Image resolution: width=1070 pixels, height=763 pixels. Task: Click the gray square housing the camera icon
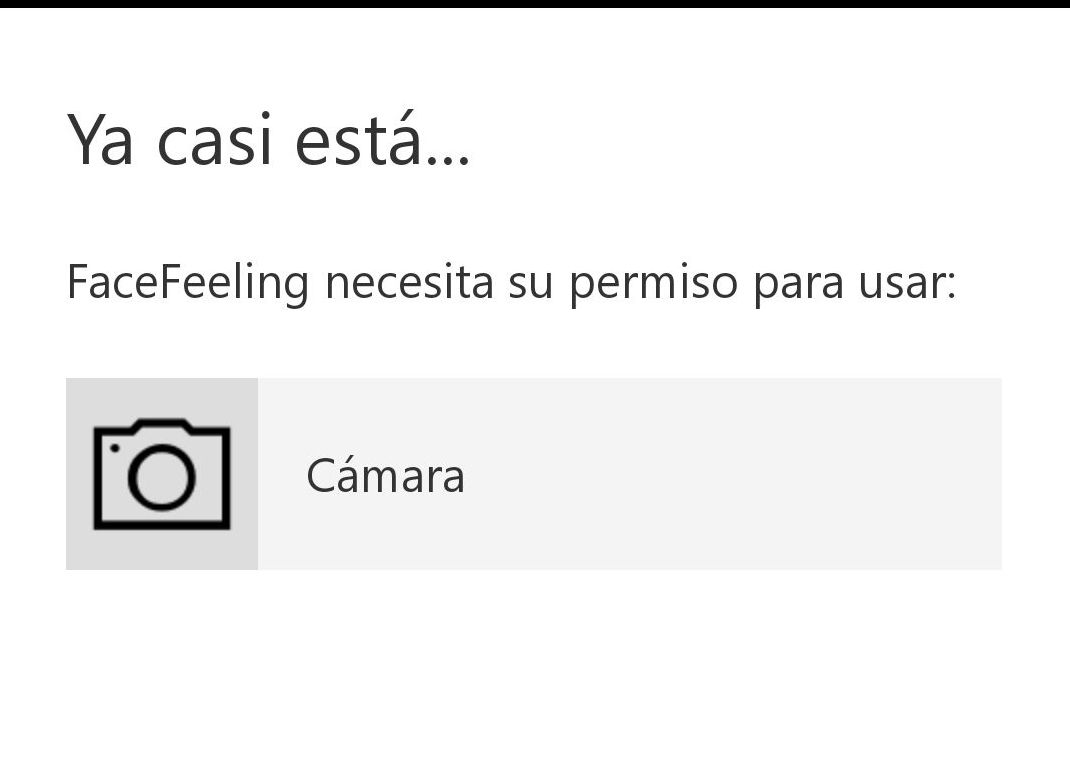pyautogui.click(x=162, y=473)
